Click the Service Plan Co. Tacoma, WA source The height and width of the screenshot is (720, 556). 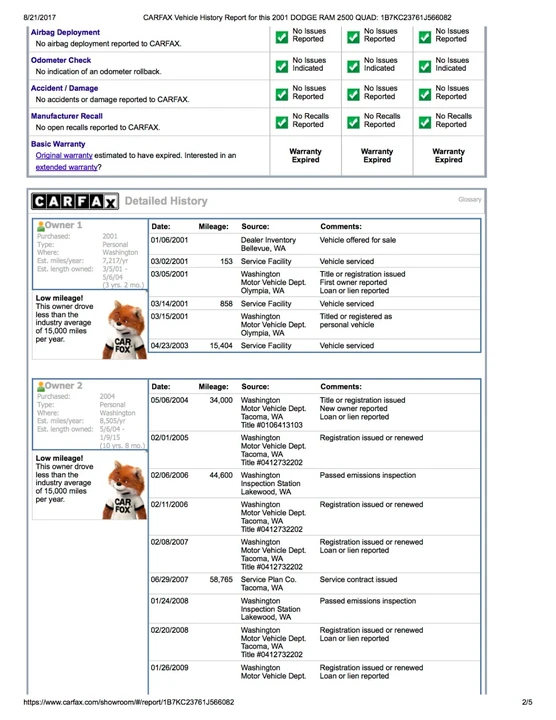[269, 584]
